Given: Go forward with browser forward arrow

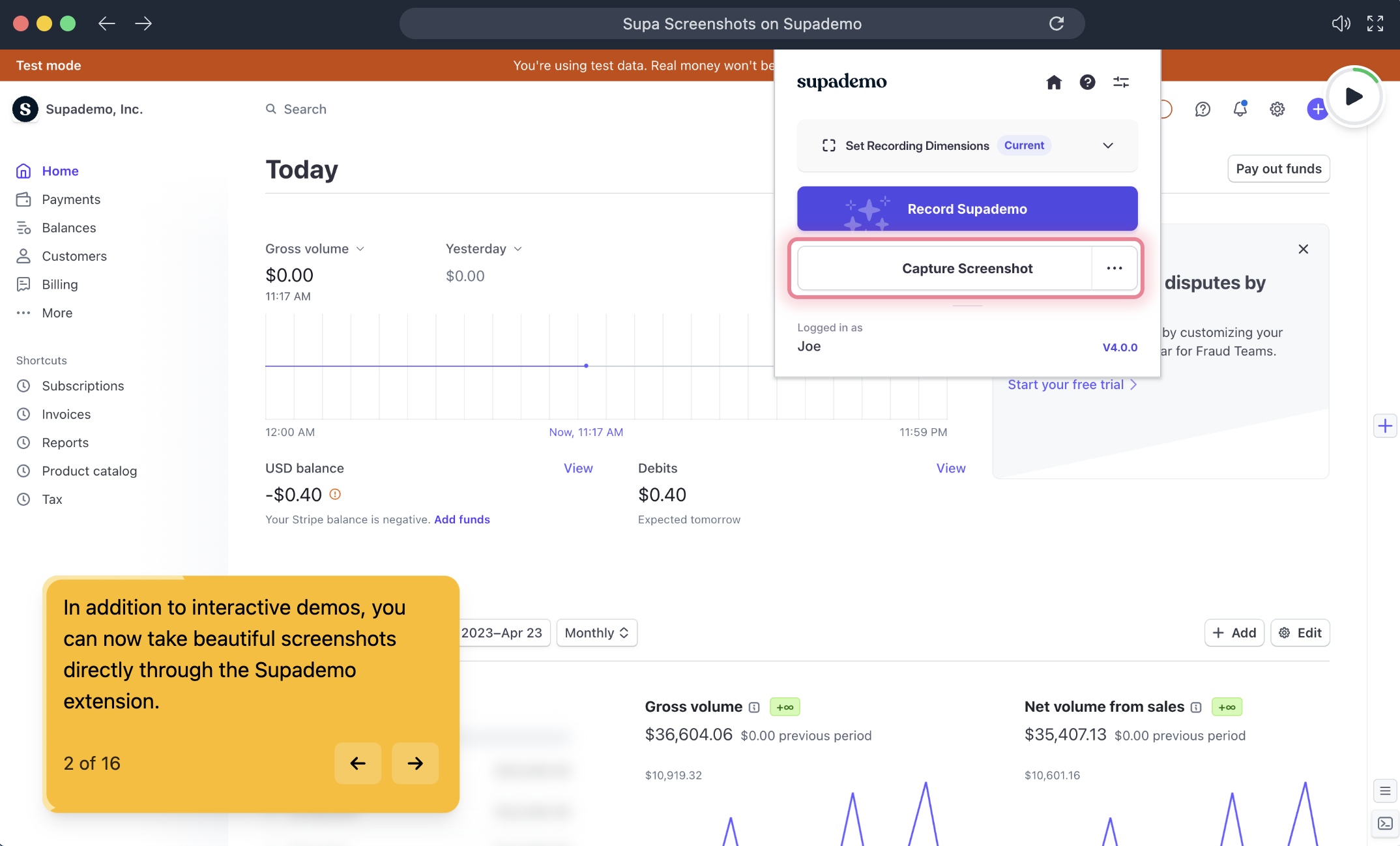Looking at the screenshot, I should coord(143,23).
